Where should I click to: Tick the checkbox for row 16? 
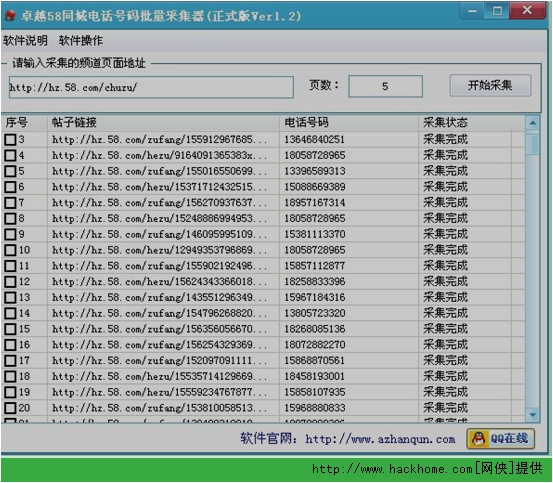(x=10, y=345)
